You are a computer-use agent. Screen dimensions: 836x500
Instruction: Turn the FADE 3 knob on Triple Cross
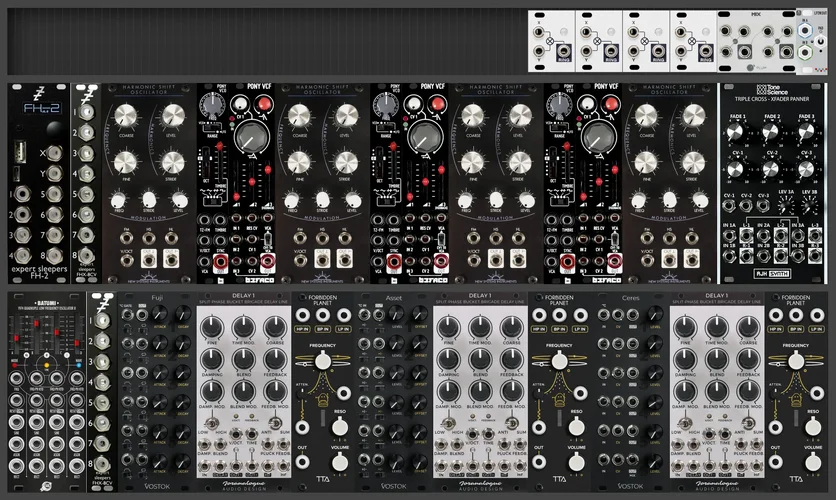point(806,131)
